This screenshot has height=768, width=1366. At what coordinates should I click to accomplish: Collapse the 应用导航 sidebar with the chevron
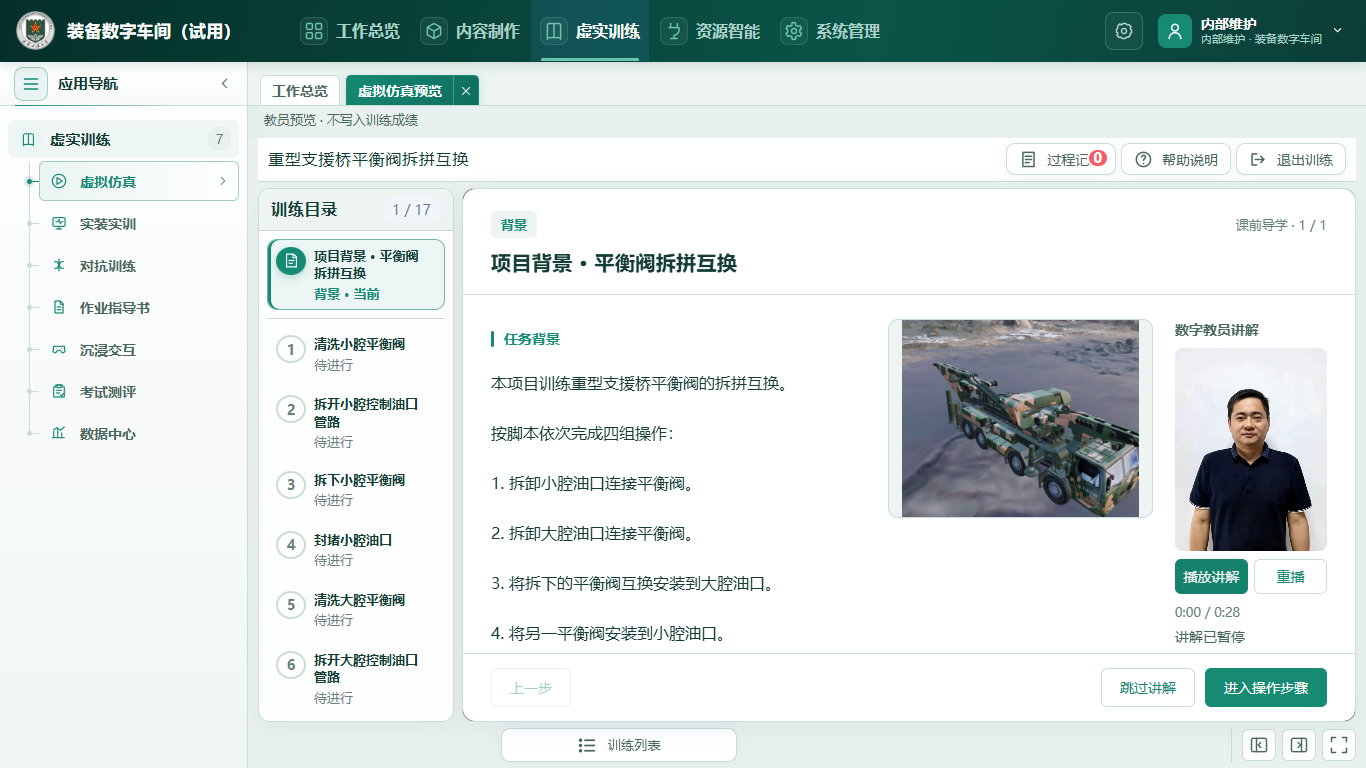point(225,84)
